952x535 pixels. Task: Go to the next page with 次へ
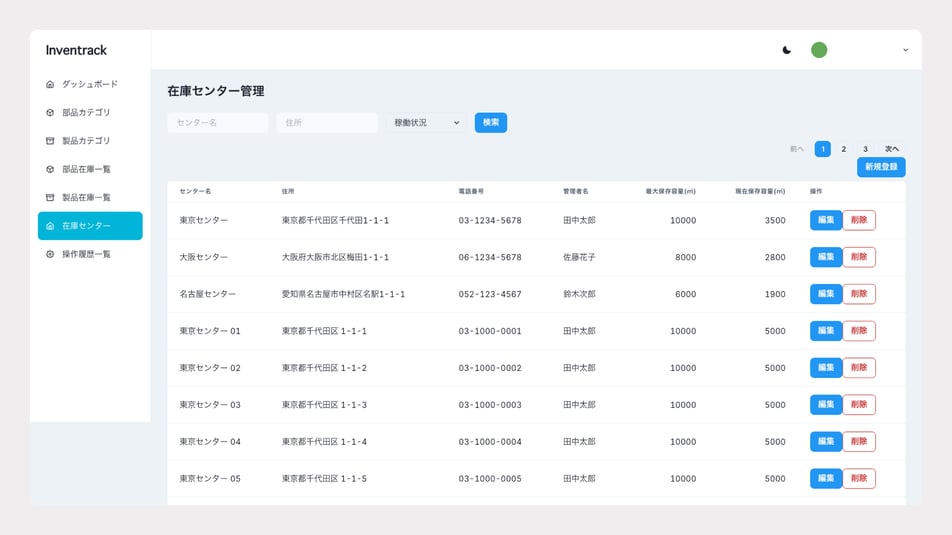(891, 149)
